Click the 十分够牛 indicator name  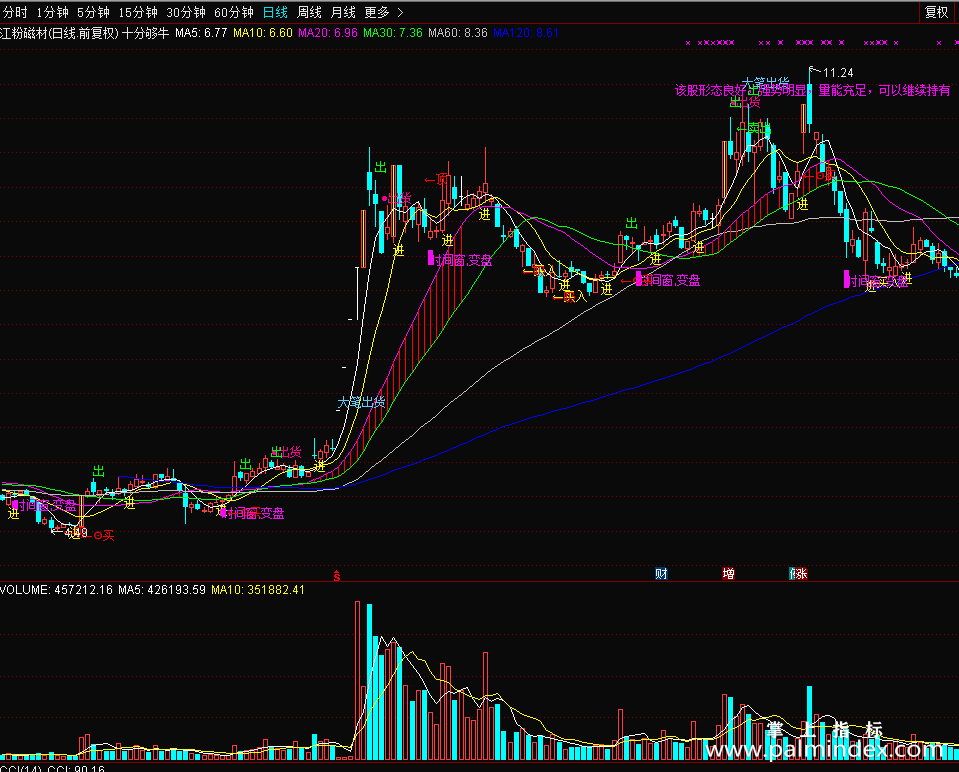[x=146, y=33]
